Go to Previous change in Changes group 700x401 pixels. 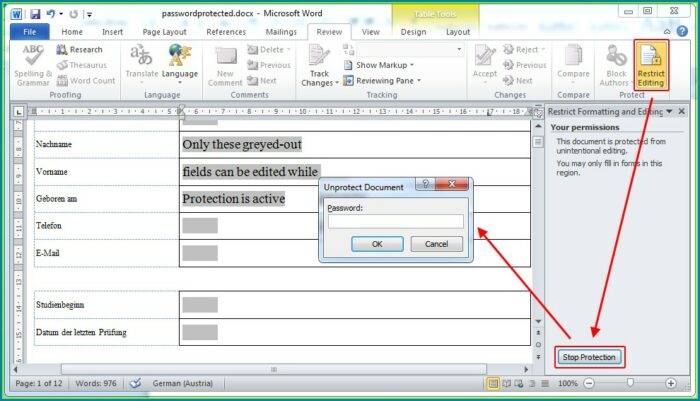coord(524,65)
